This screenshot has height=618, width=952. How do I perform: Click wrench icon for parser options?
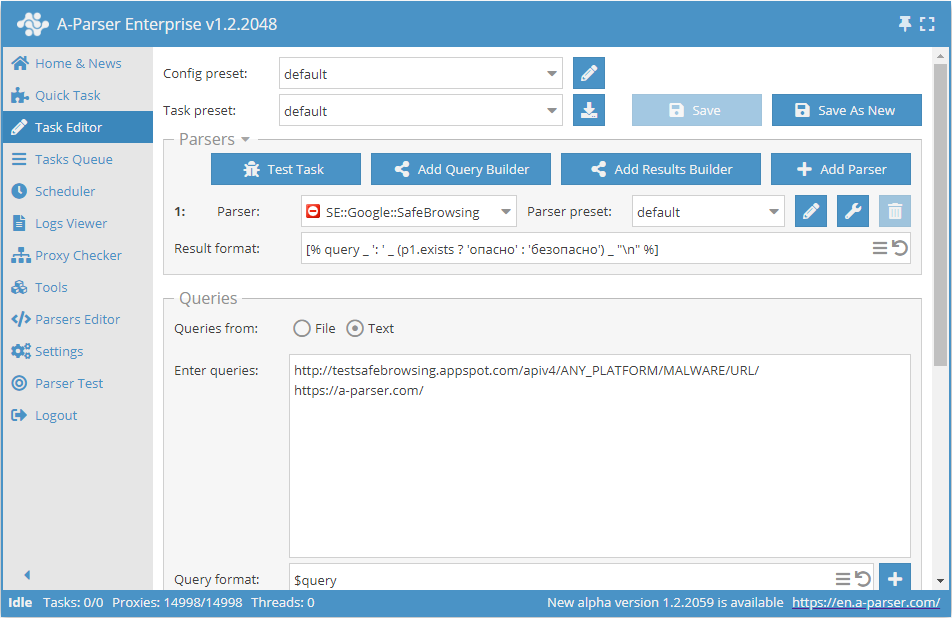[x=853, y=211]
